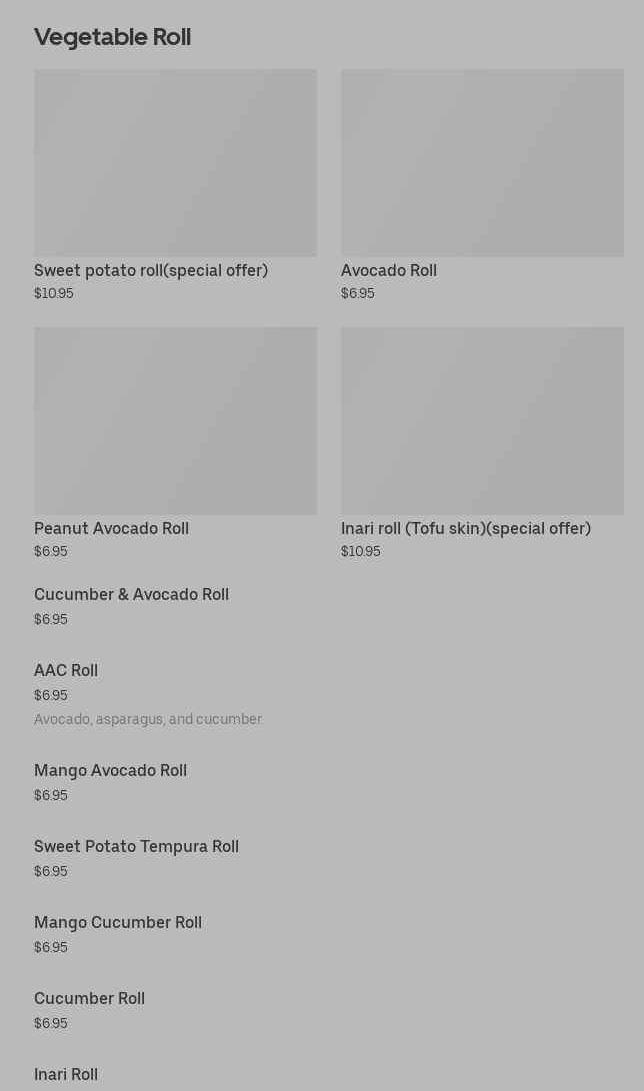
Task: Open the plain Cucumber Roll item
Action: [89, 999]
